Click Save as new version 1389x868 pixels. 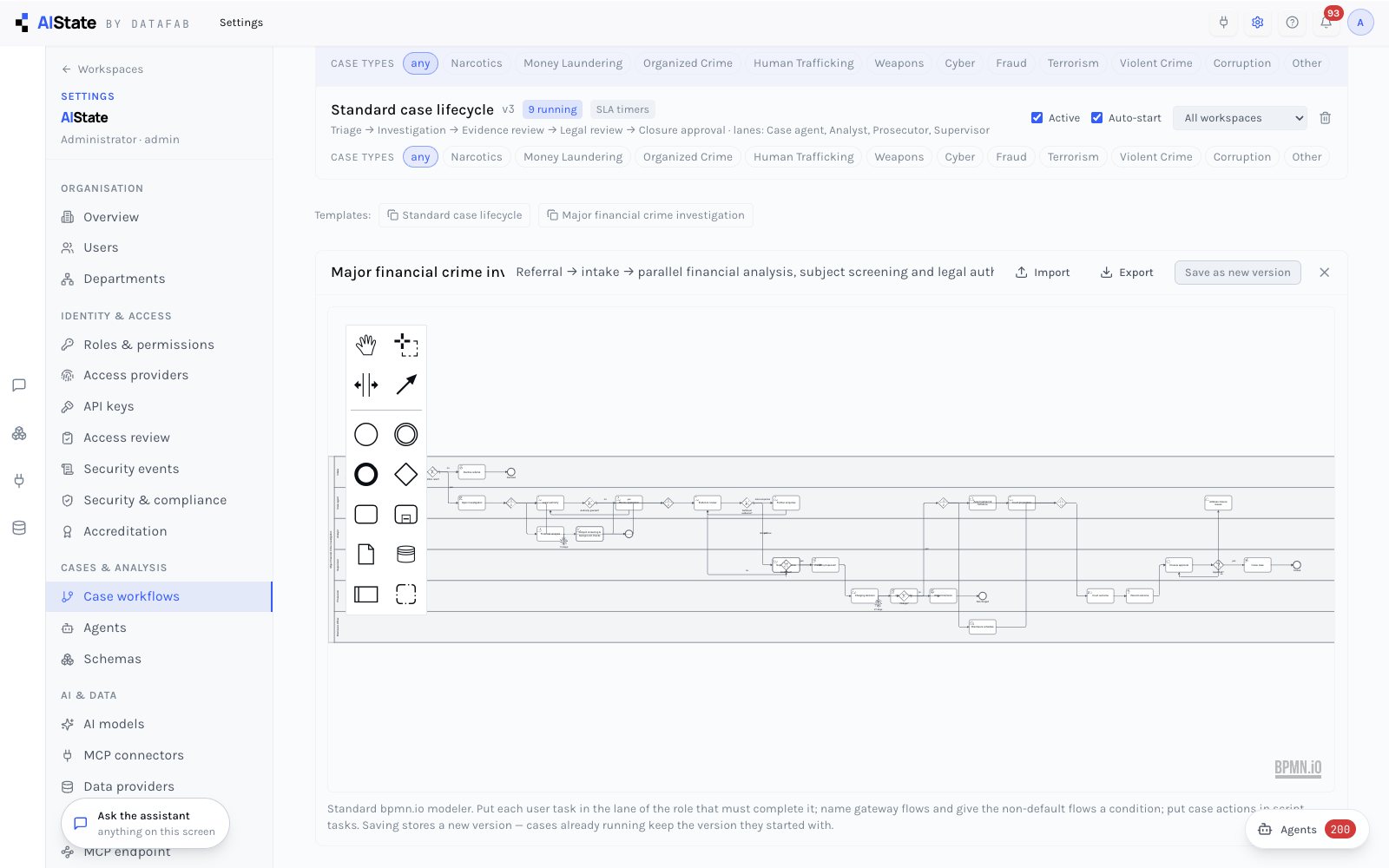click(1237, 273)
